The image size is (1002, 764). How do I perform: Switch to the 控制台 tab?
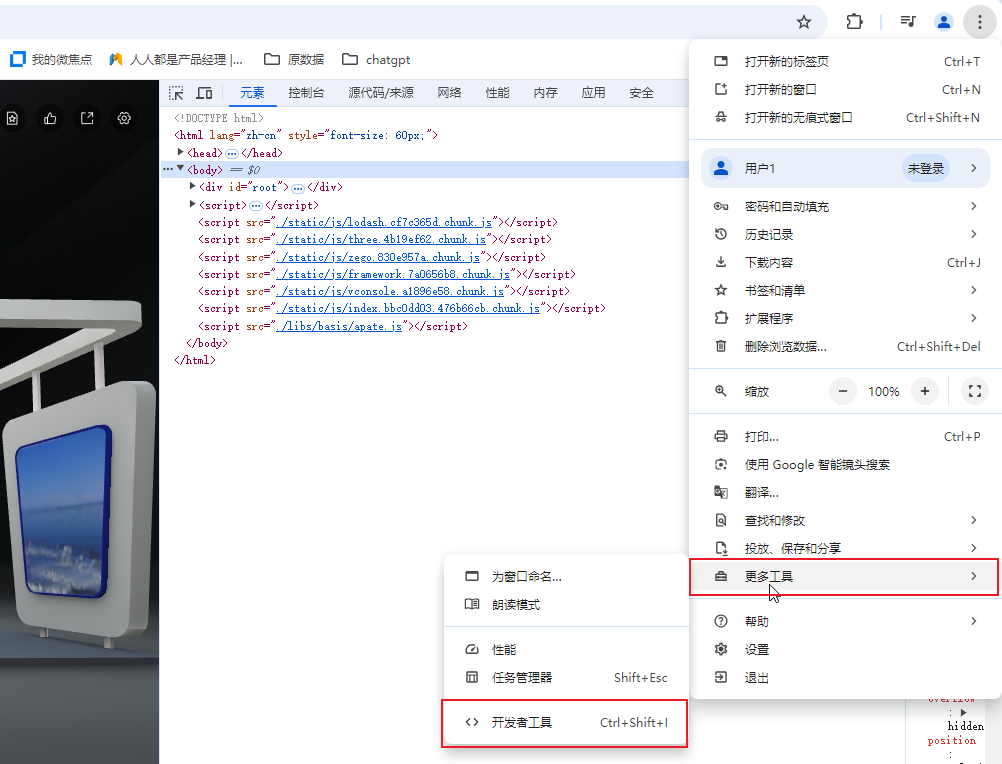306,93
